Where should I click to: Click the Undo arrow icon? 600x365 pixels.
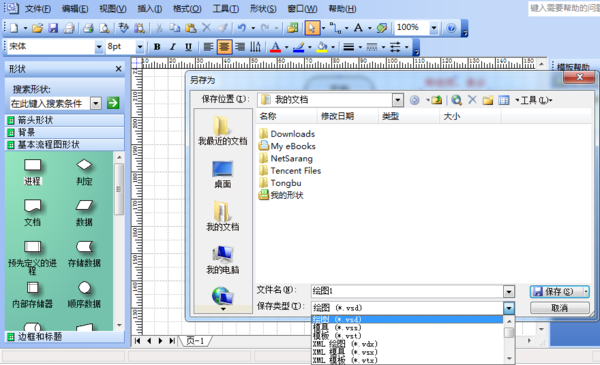point(241,28)
